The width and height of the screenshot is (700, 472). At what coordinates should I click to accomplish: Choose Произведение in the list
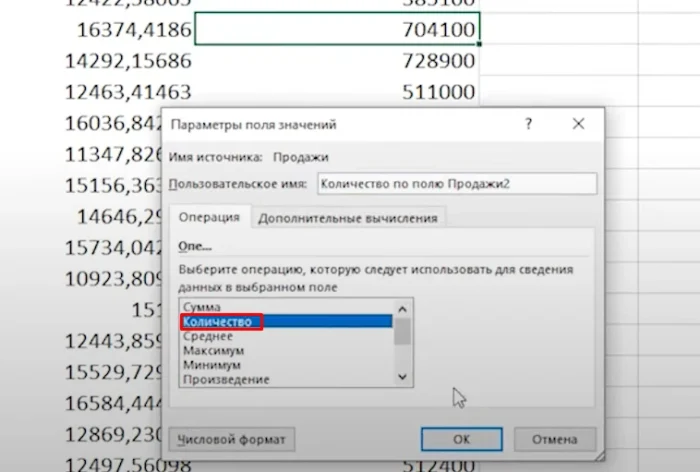(x=225, y=380)
